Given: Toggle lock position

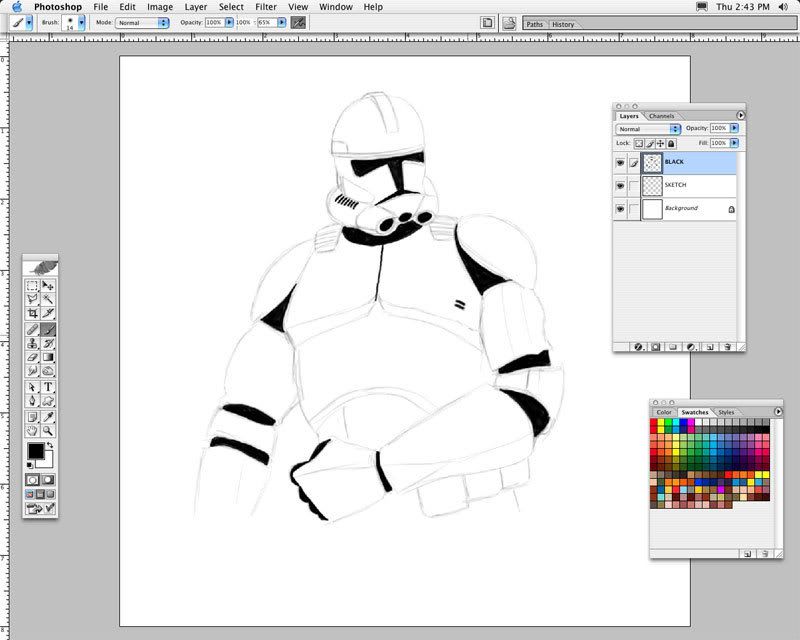Looking at the screenshot, I should click(661, 143).
